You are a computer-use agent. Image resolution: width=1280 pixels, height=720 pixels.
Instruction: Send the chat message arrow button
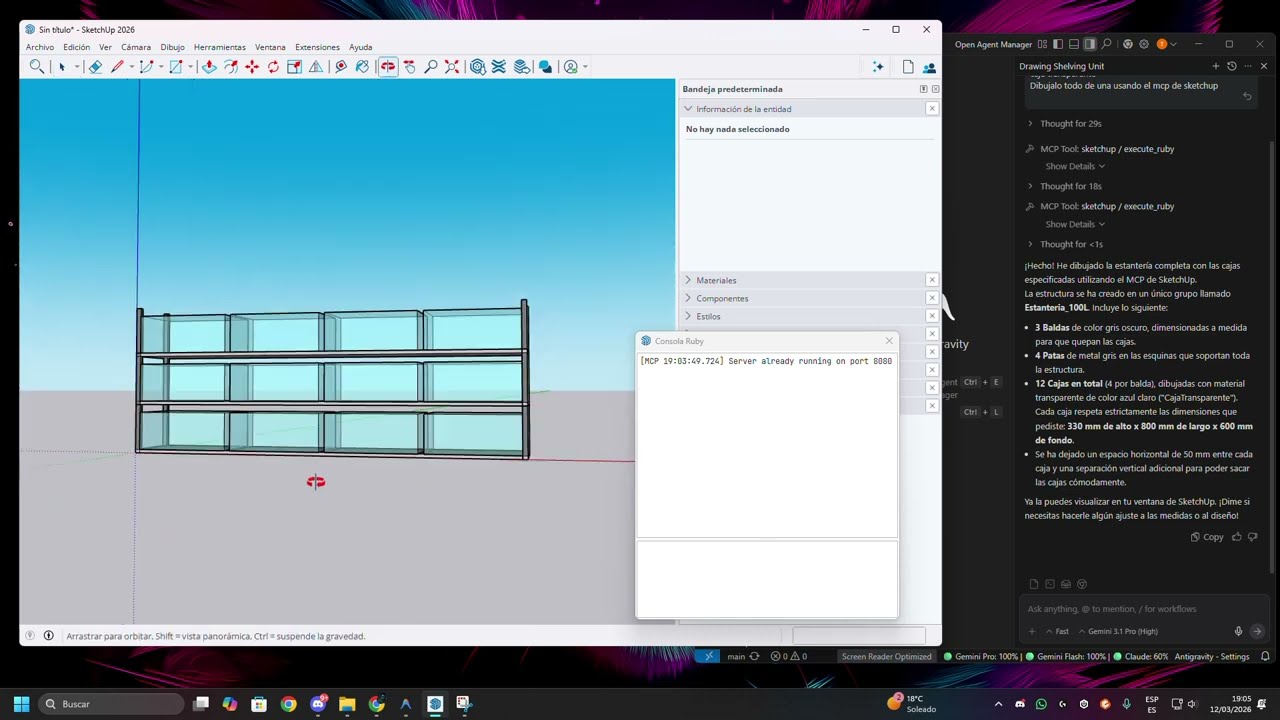(1257, 631)
